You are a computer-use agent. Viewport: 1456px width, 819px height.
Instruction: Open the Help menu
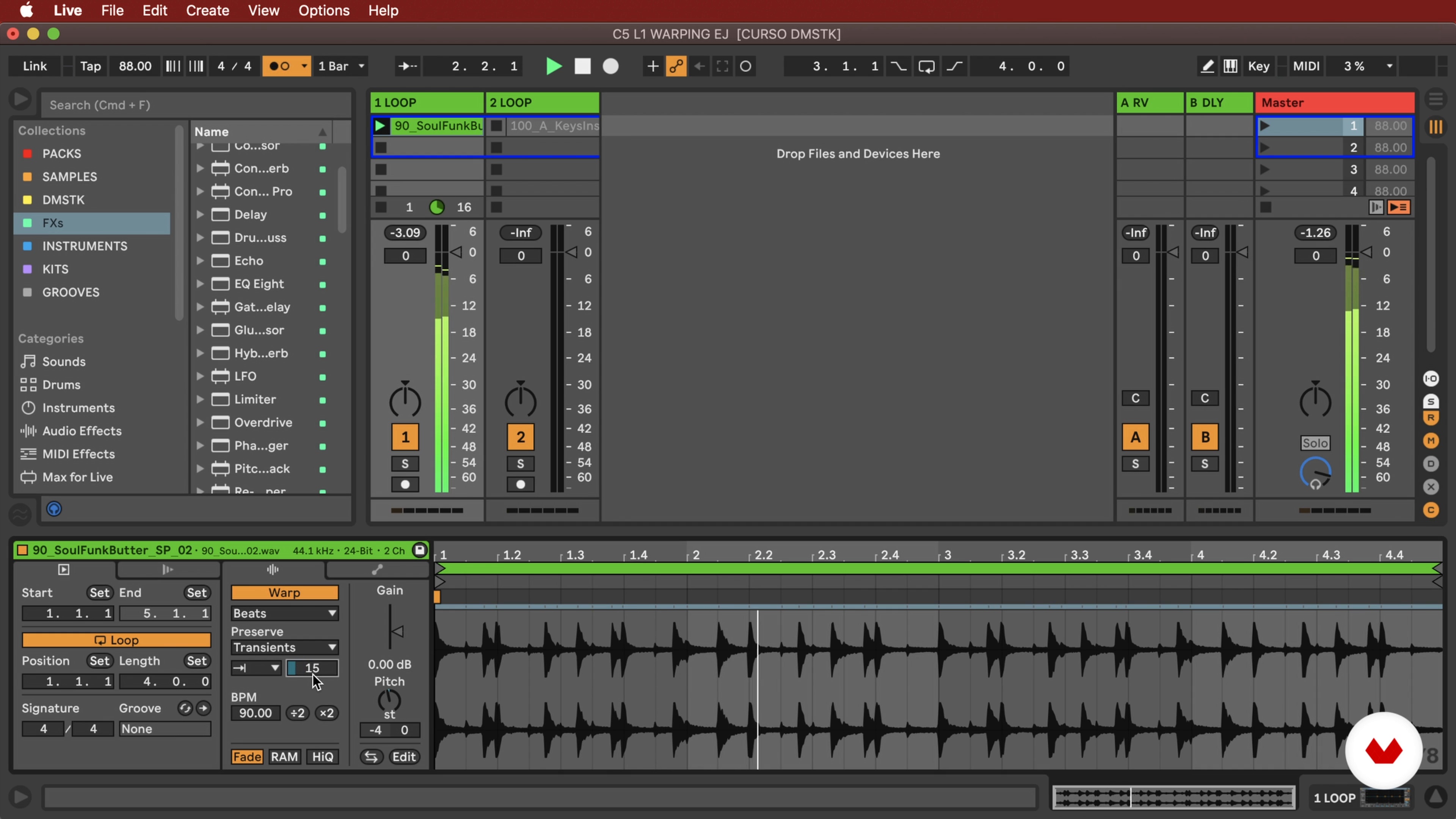pos(383,10)
